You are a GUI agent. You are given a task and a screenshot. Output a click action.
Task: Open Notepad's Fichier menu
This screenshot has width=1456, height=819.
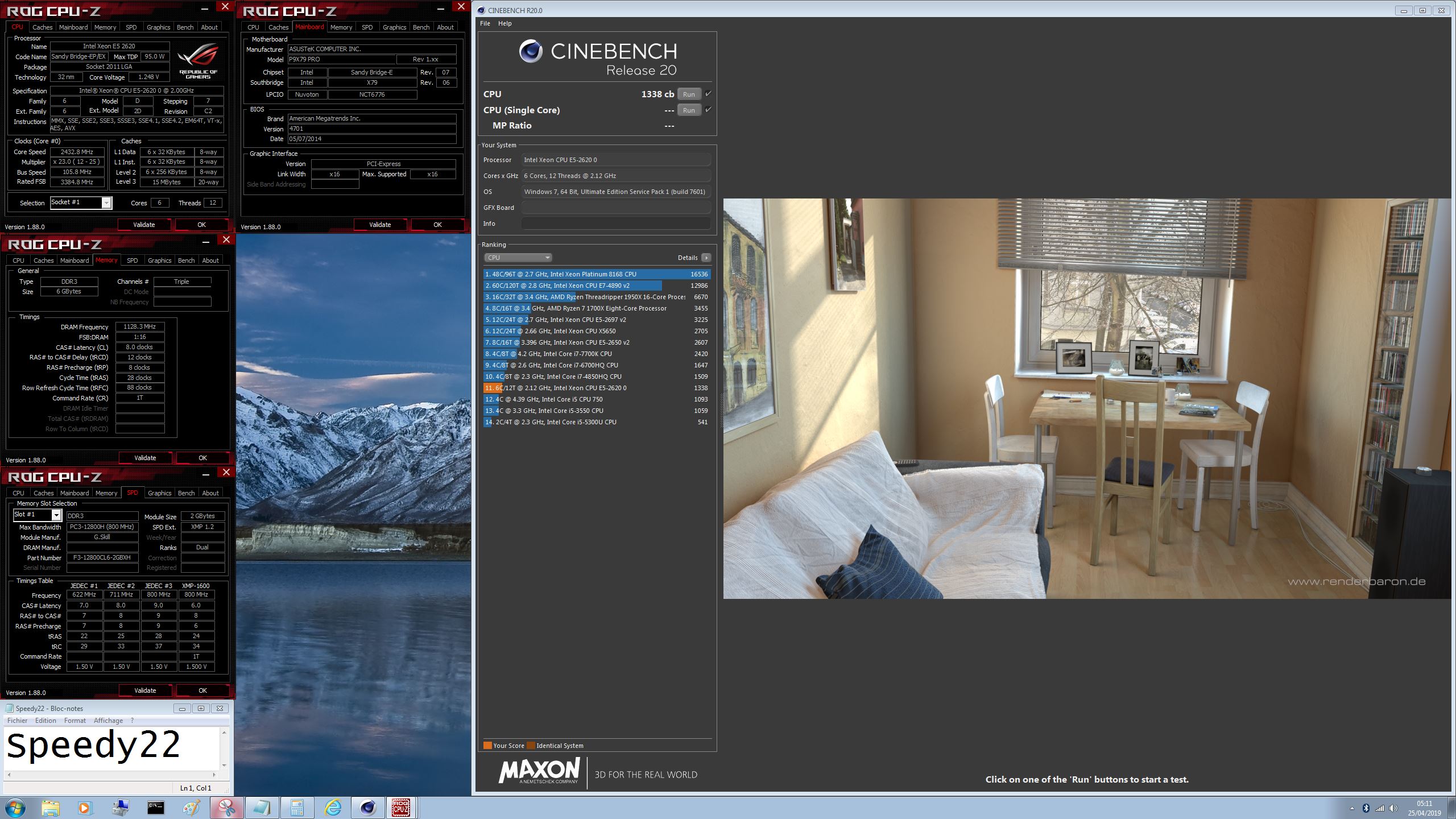pyautogui.click(x=17, y=721)
